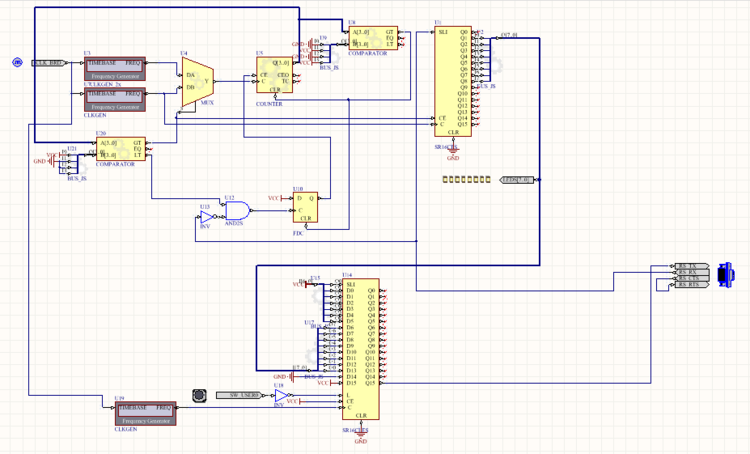The width and height of the screenshot is (750, 454).
Task: Select the U20 COMPARATOR component
Action: pos(120,149)
